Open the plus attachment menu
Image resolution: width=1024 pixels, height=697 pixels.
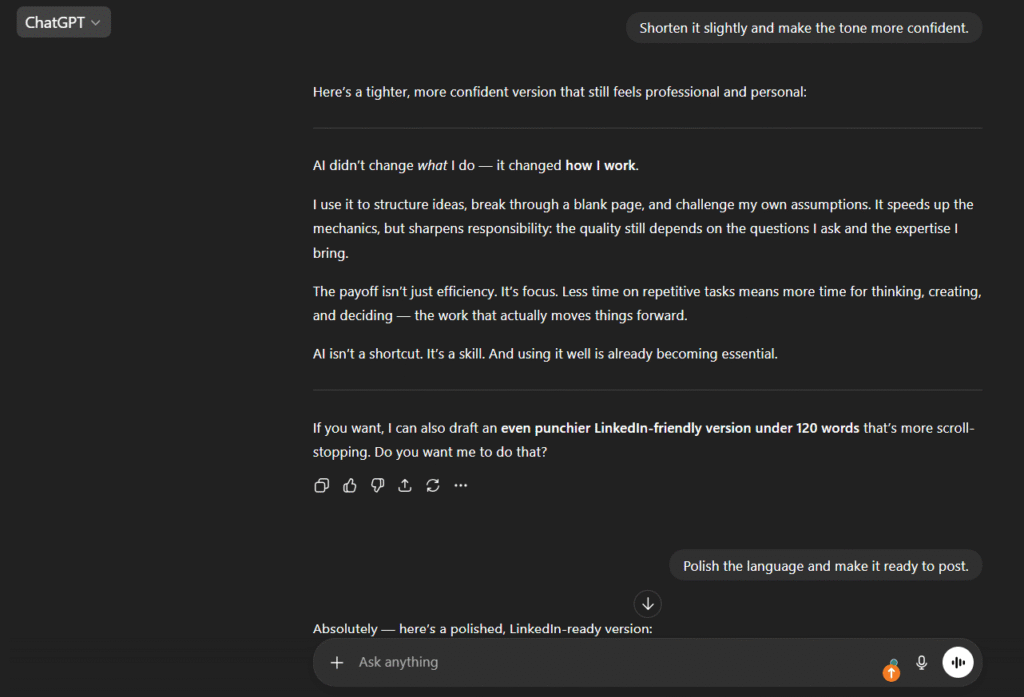337,662
